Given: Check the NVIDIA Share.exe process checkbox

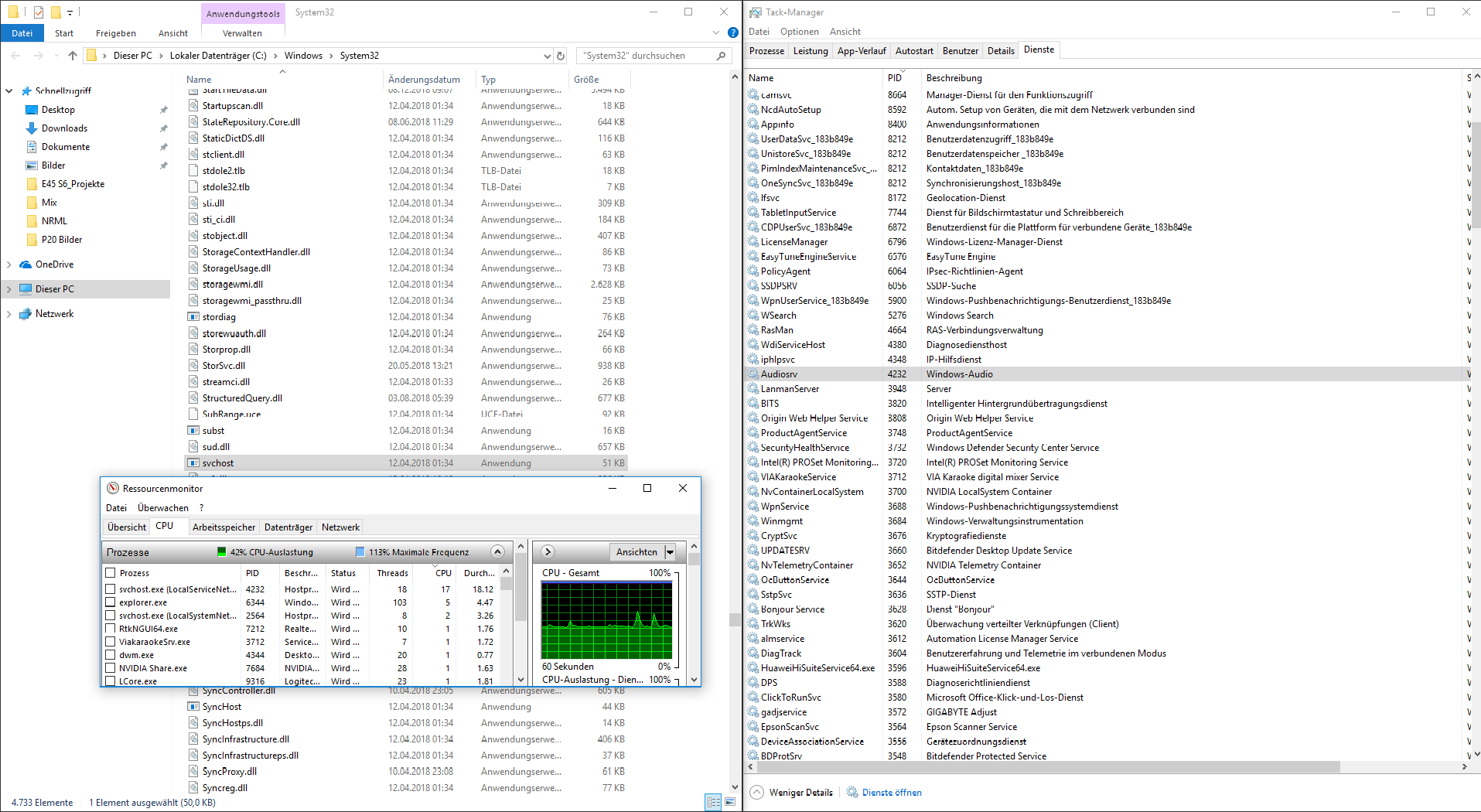Looking at the screenshot, I should [111, 668].
